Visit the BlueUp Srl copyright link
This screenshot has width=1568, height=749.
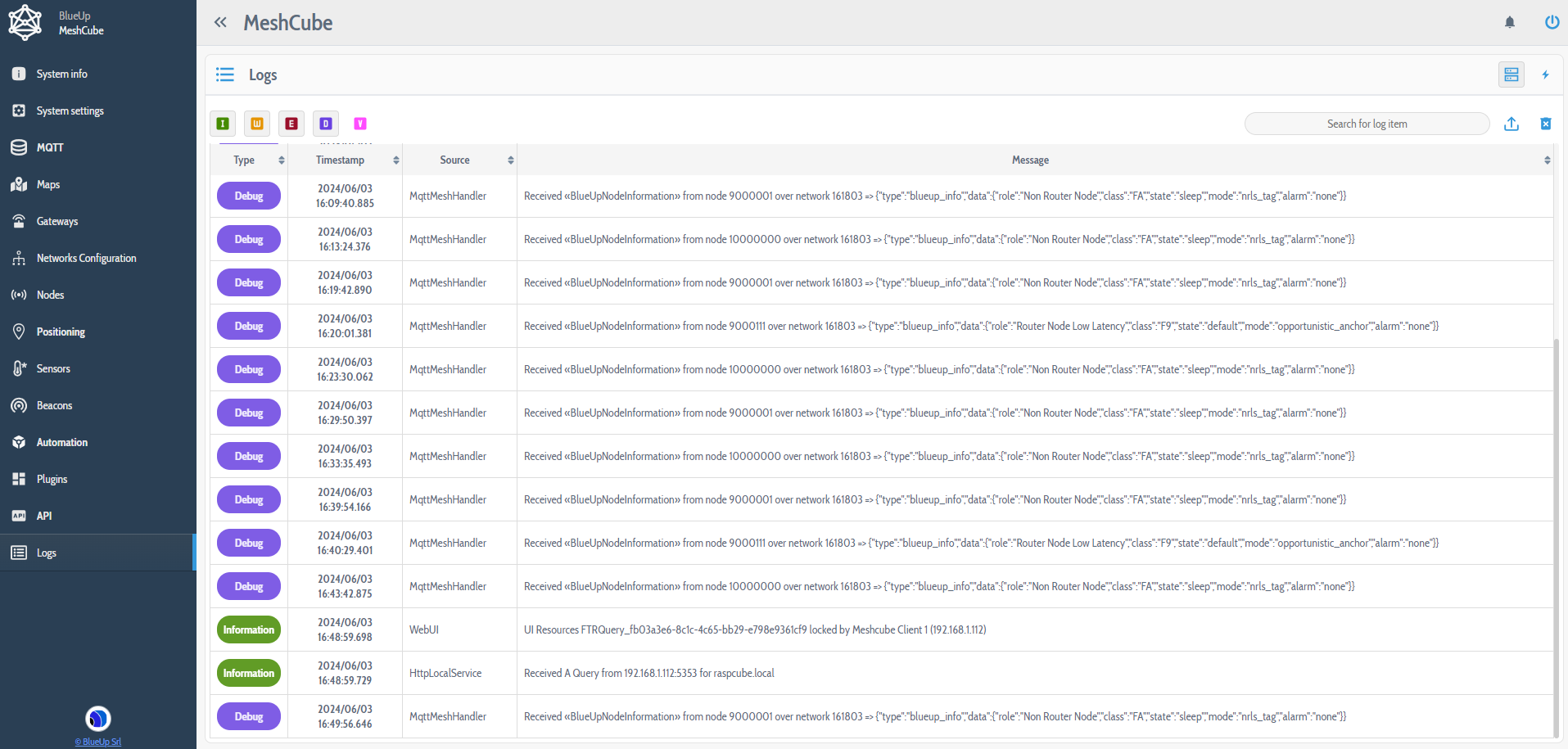point(97,742)
